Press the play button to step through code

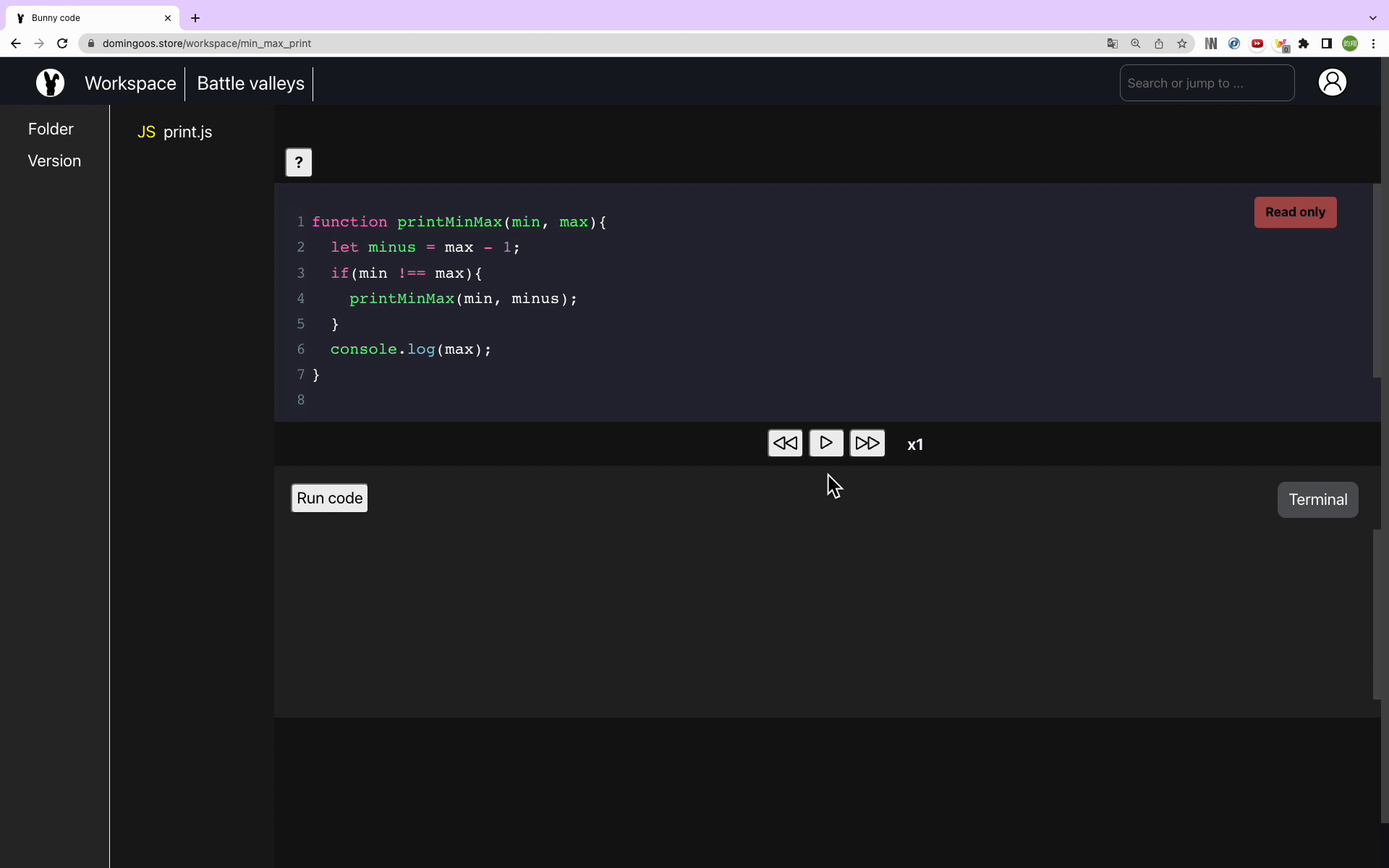tap(826, 443)
